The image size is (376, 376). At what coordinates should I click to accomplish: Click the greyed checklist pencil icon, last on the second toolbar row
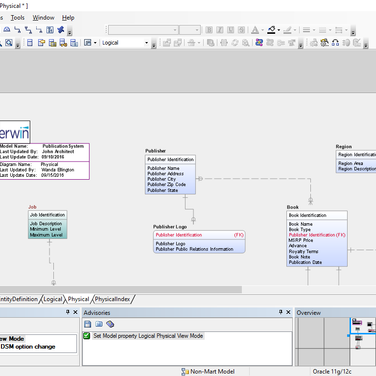357,43
